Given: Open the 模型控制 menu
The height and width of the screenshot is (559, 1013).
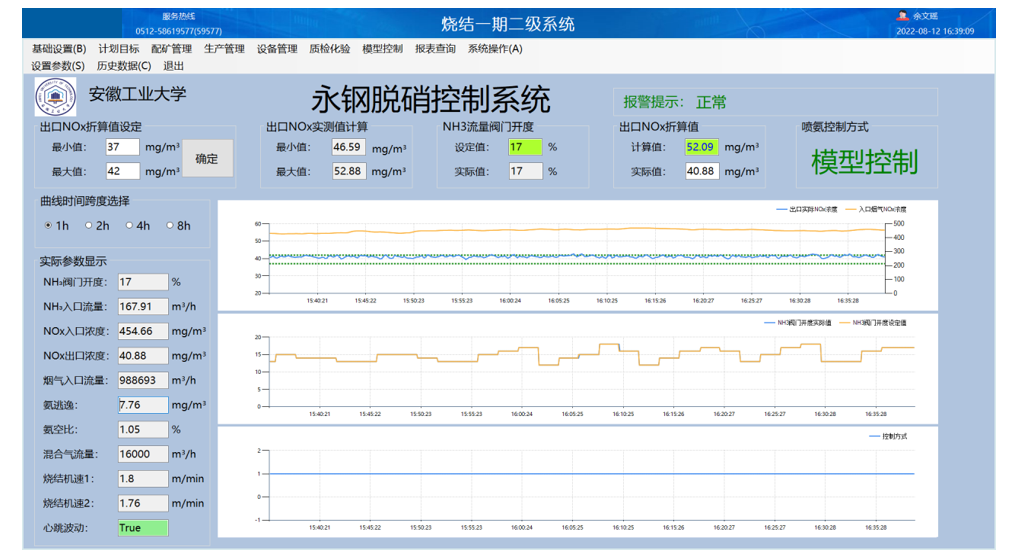Looking at the screenshot, I should click(x=382, y=48).
